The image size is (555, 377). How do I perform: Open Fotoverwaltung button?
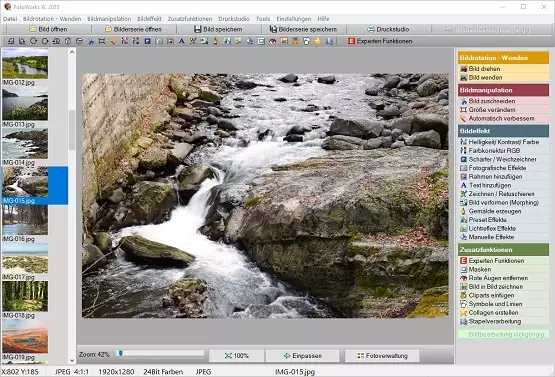click(382, 355)
